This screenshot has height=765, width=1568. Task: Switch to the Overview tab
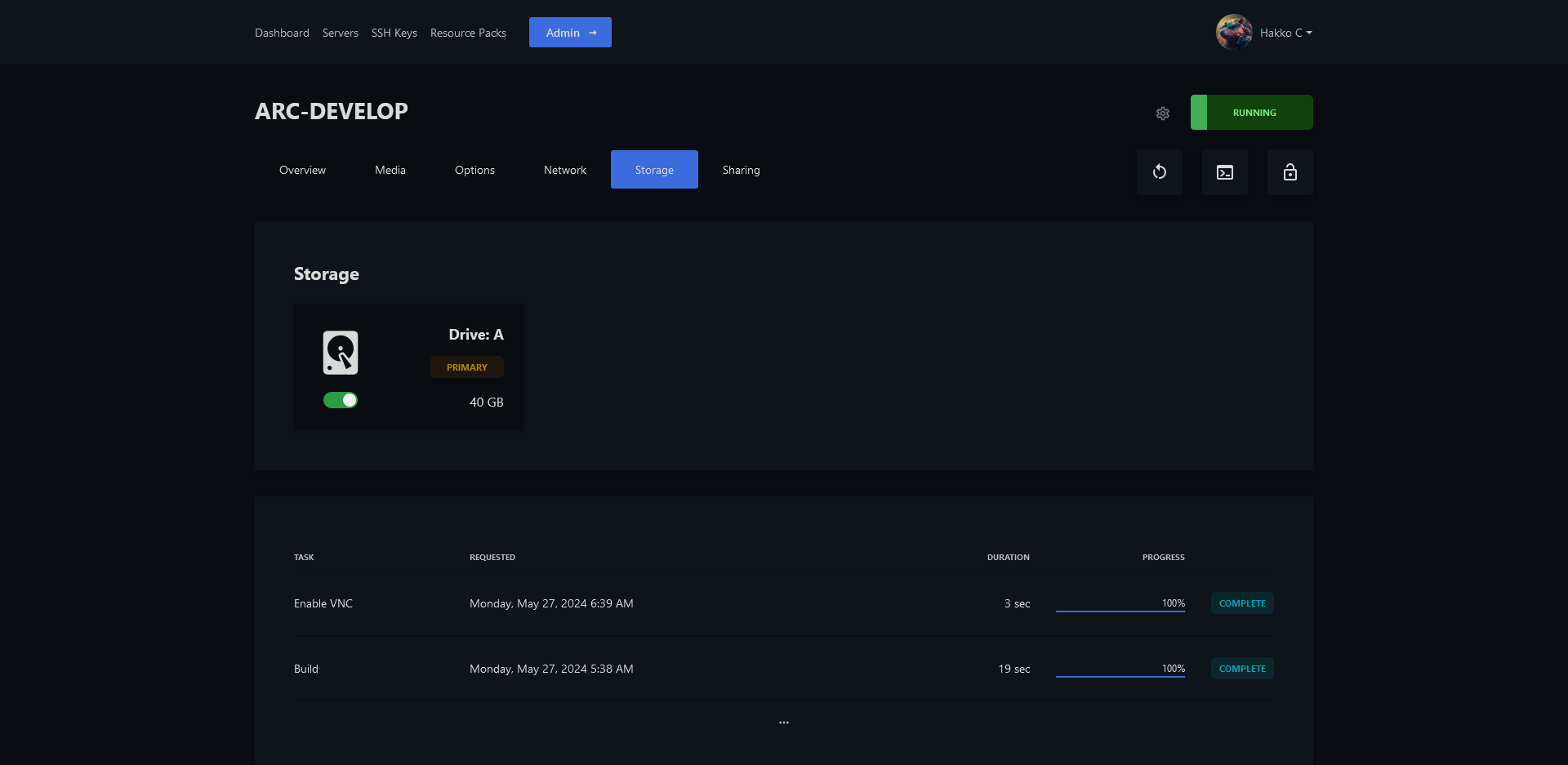[x=302, y=170]
